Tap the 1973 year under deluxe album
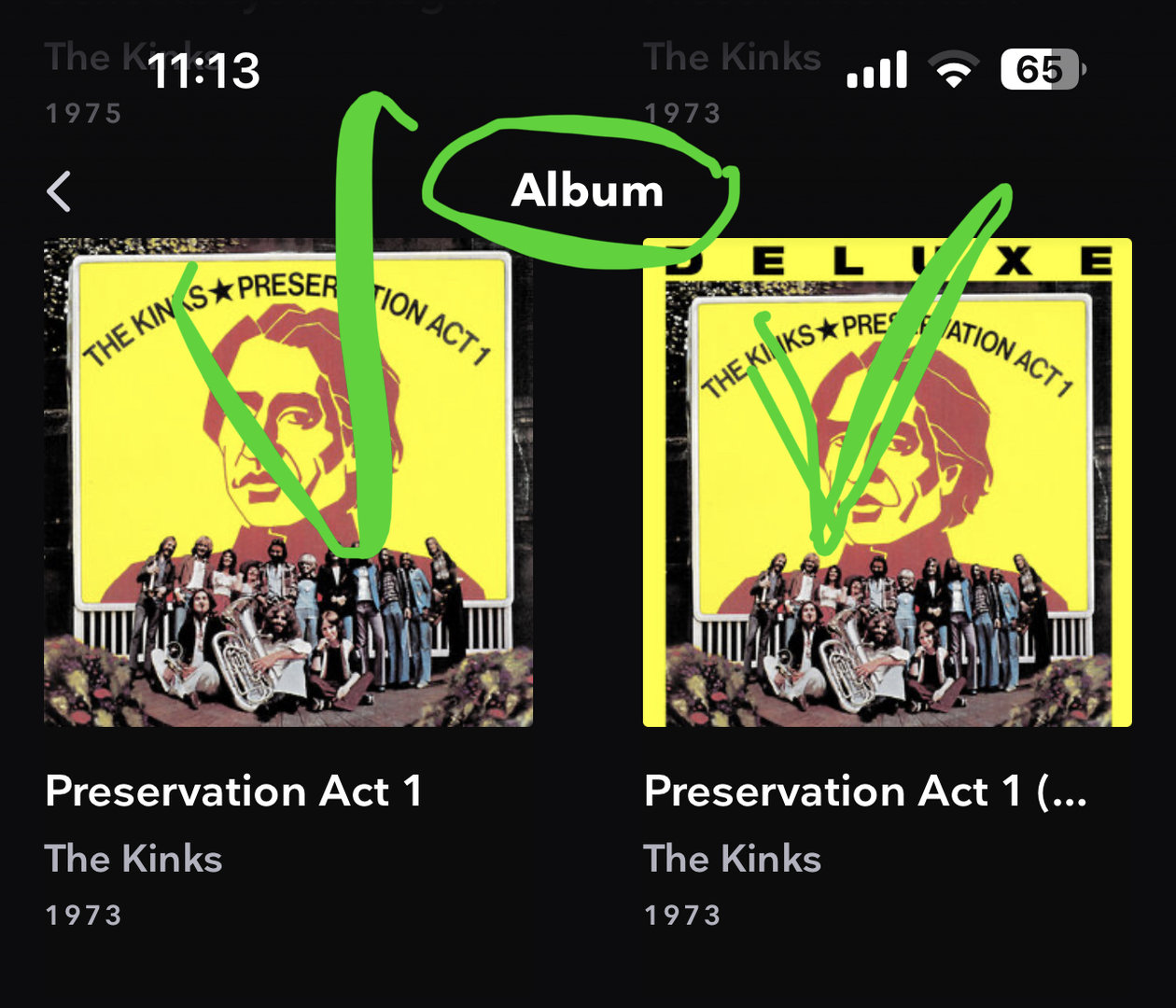This screenshot has height=1008, width=1176. [683, 916]
